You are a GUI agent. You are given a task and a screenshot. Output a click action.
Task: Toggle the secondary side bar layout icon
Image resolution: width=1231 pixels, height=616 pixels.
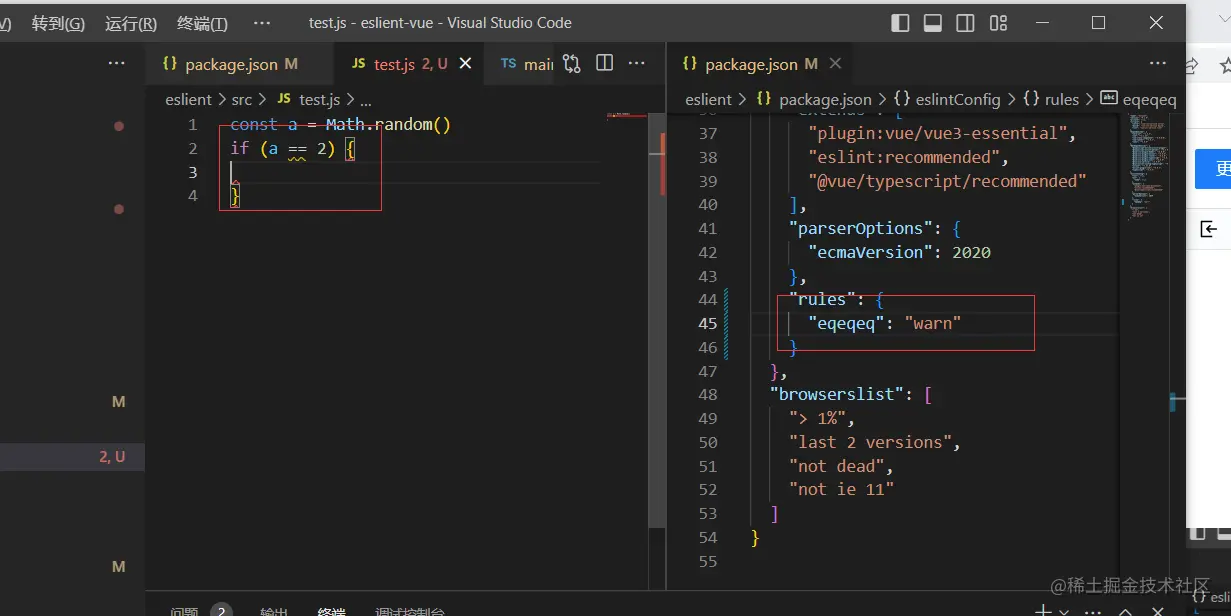pyautogui.click(x=965, y=23)
